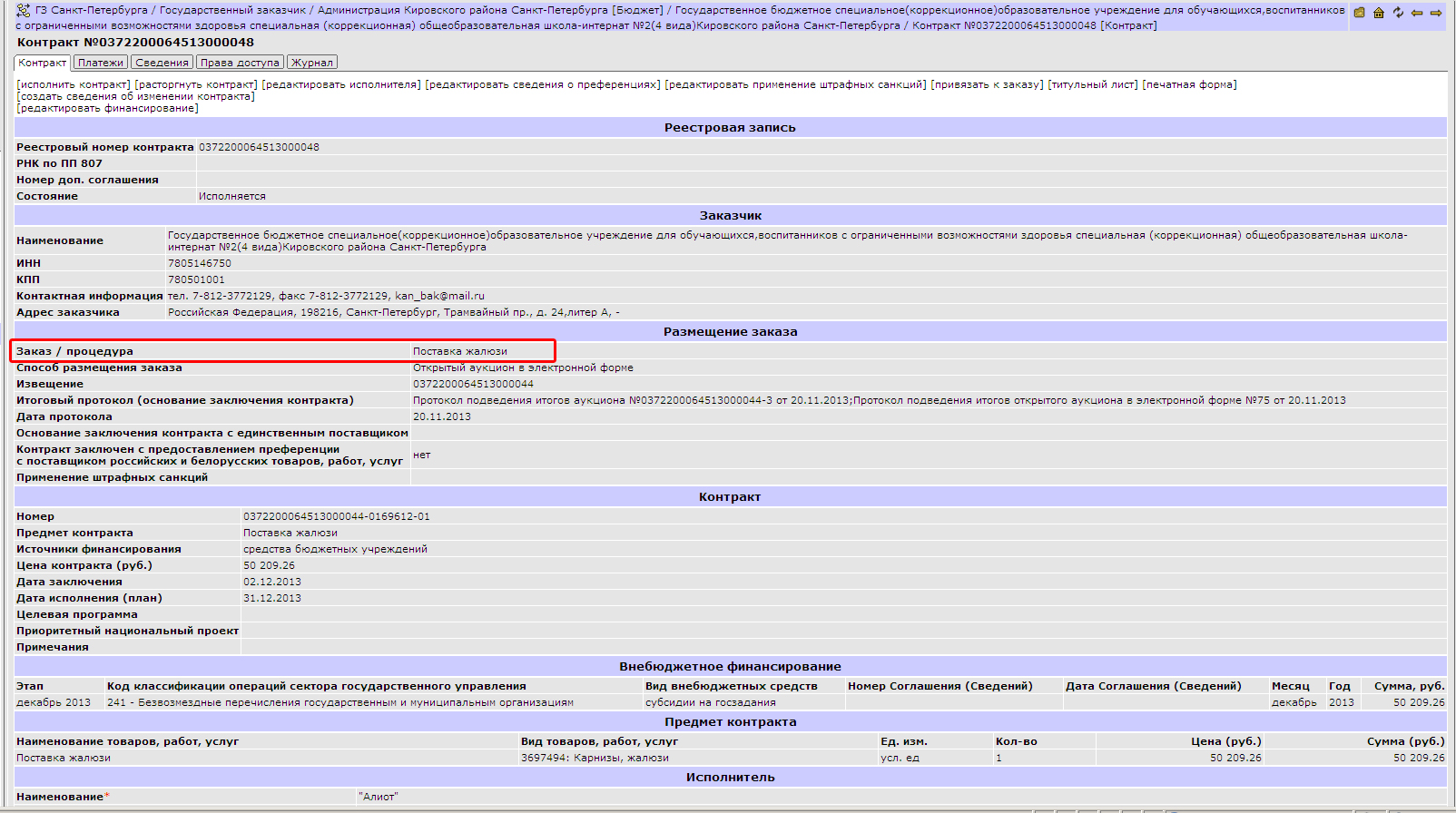Click Размещение заказа section header
Image resolution: width=1456 pixels, height=813 pixels.
point(730,332)
